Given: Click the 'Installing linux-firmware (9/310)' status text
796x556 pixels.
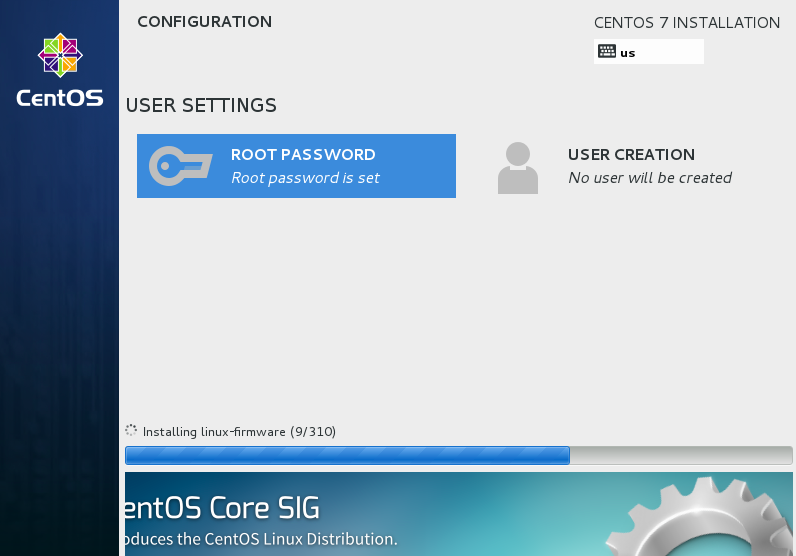Looking at the screenshot, I should click(x=239, y=432).
